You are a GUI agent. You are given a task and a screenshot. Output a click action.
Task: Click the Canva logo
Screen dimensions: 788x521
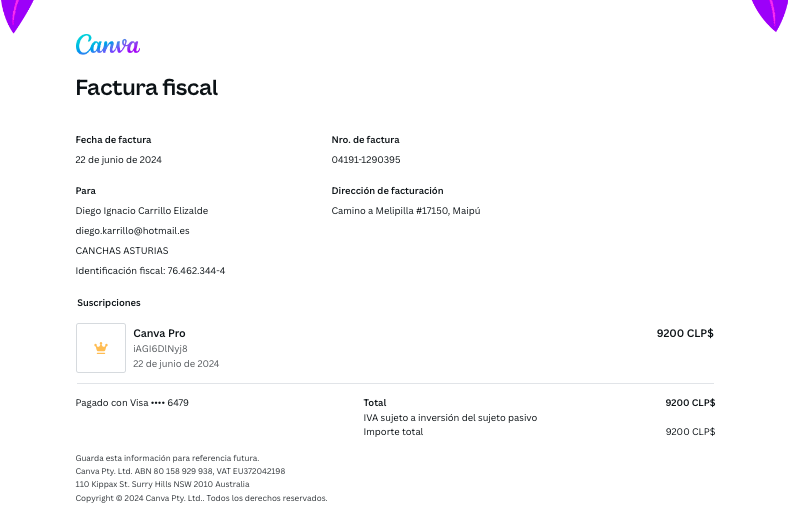[x=107, y=45]
